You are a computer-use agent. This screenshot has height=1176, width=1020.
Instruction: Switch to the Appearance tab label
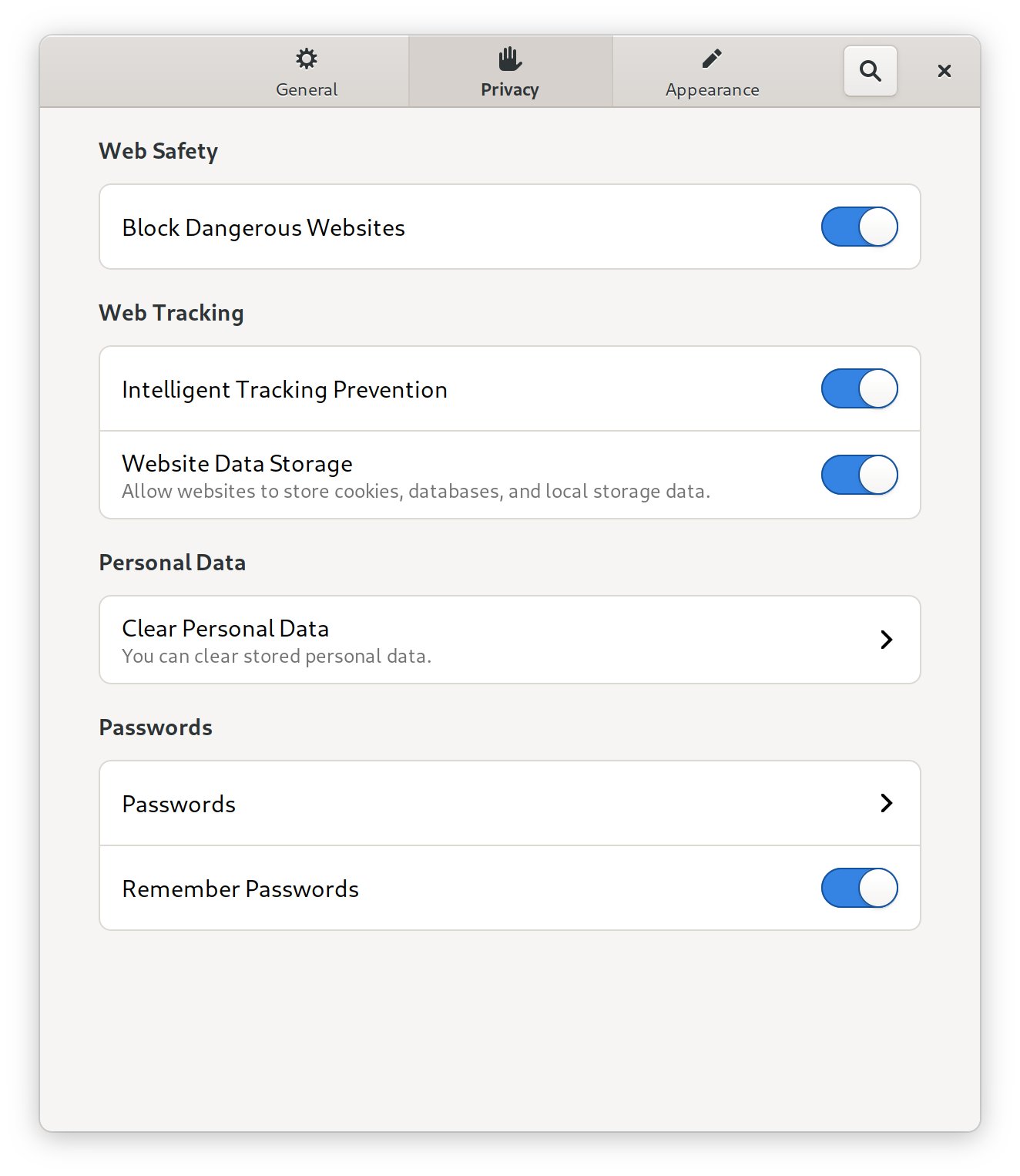(x=713, y=90)
